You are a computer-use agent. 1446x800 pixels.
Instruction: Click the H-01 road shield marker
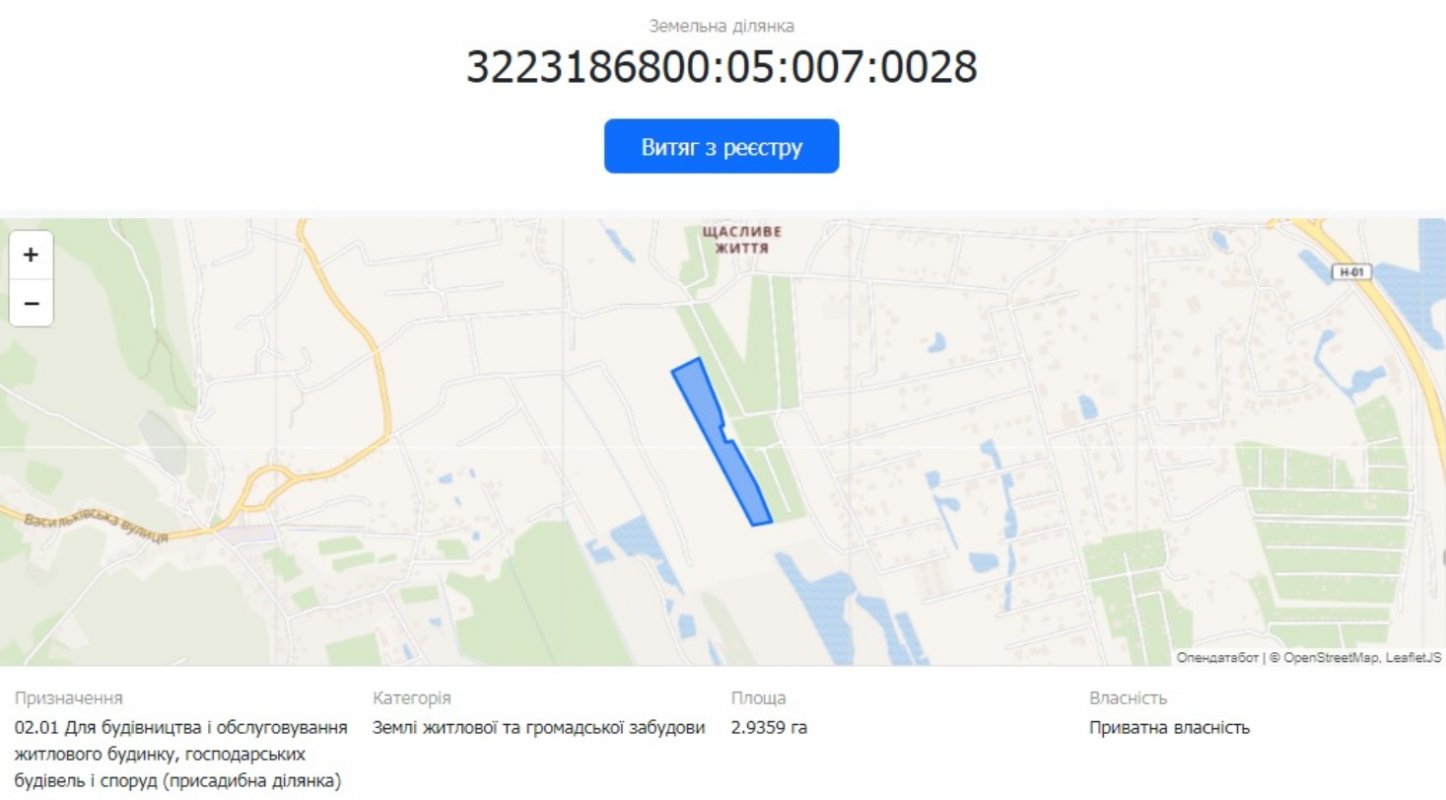coord(1352,272)
